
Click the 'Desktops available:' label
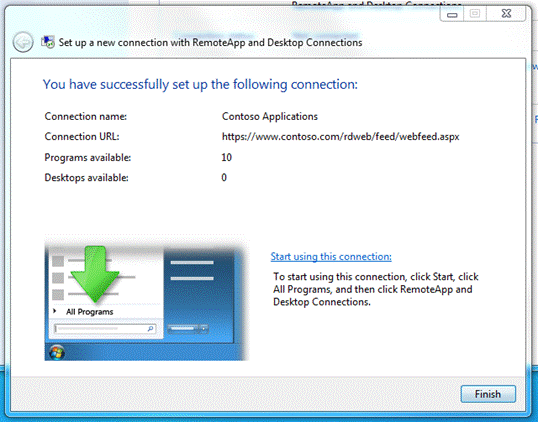86,177
